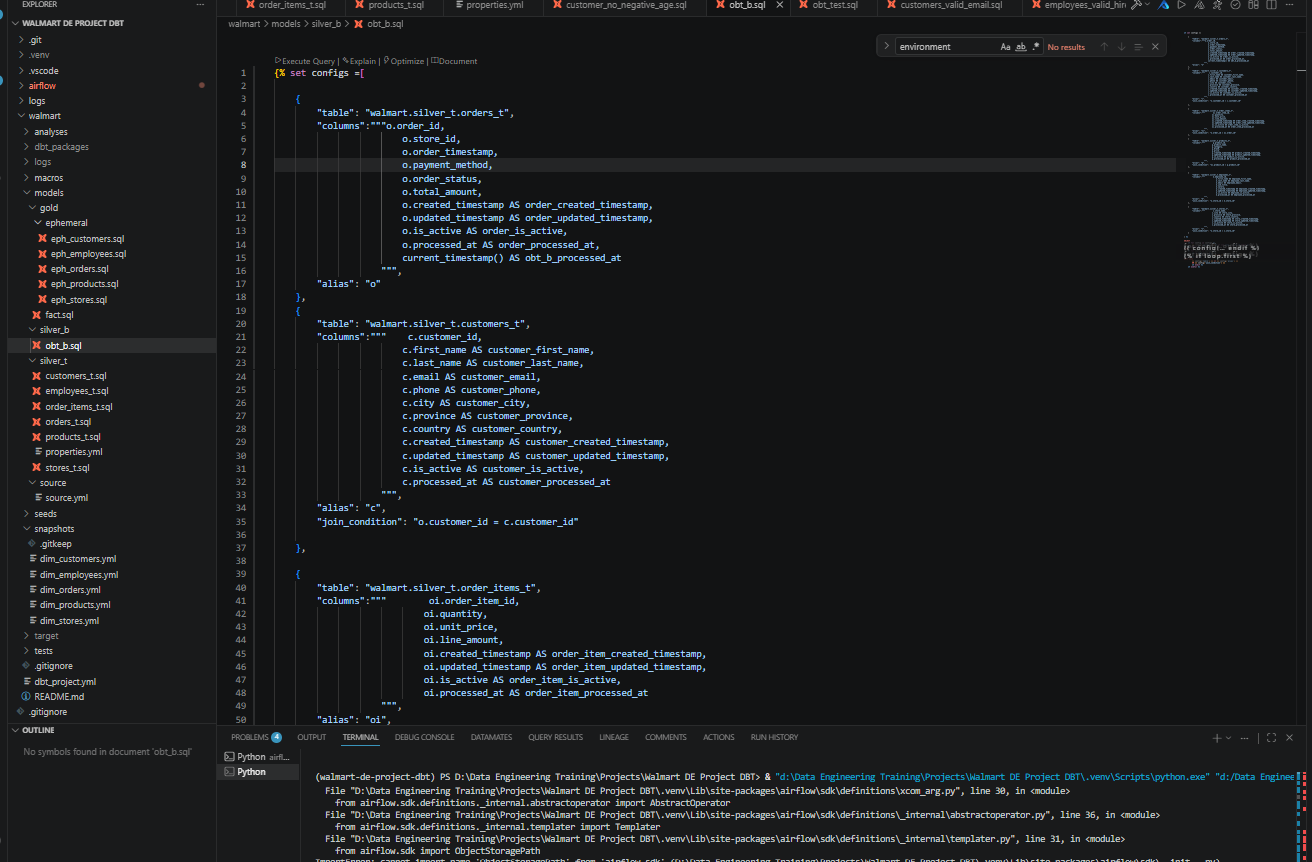Toggle Match Whole Word in find widget
The height and width of the screenshot is (862, 1312).
[1020, 47]
